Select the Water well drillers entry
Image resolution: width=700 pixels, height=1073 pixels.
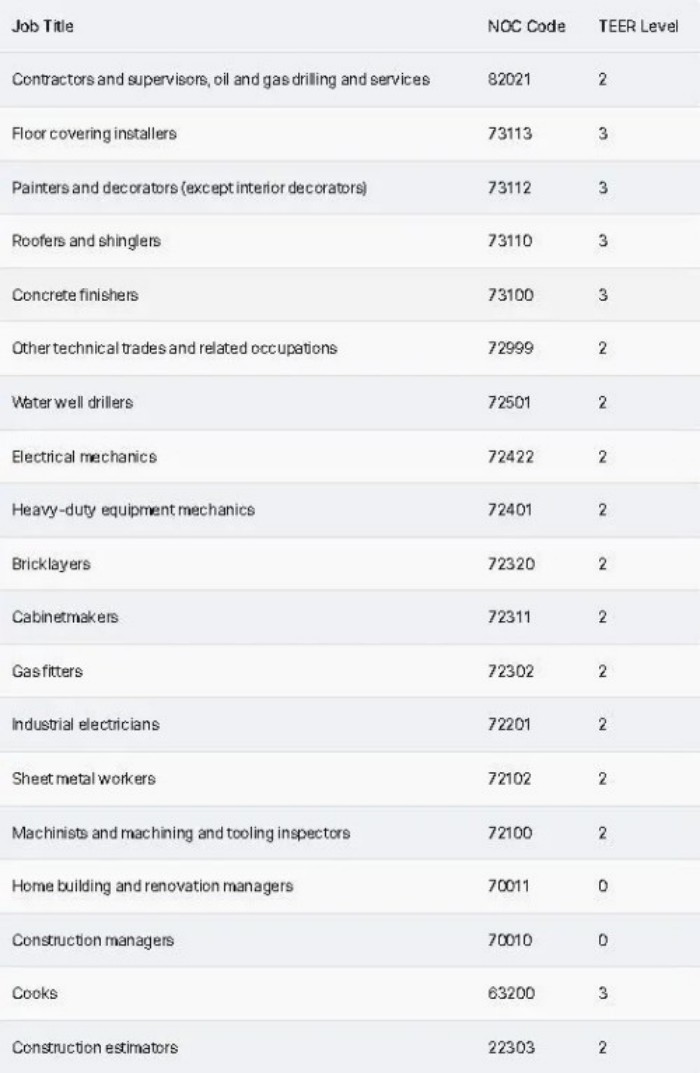click(x=72, y=403)
